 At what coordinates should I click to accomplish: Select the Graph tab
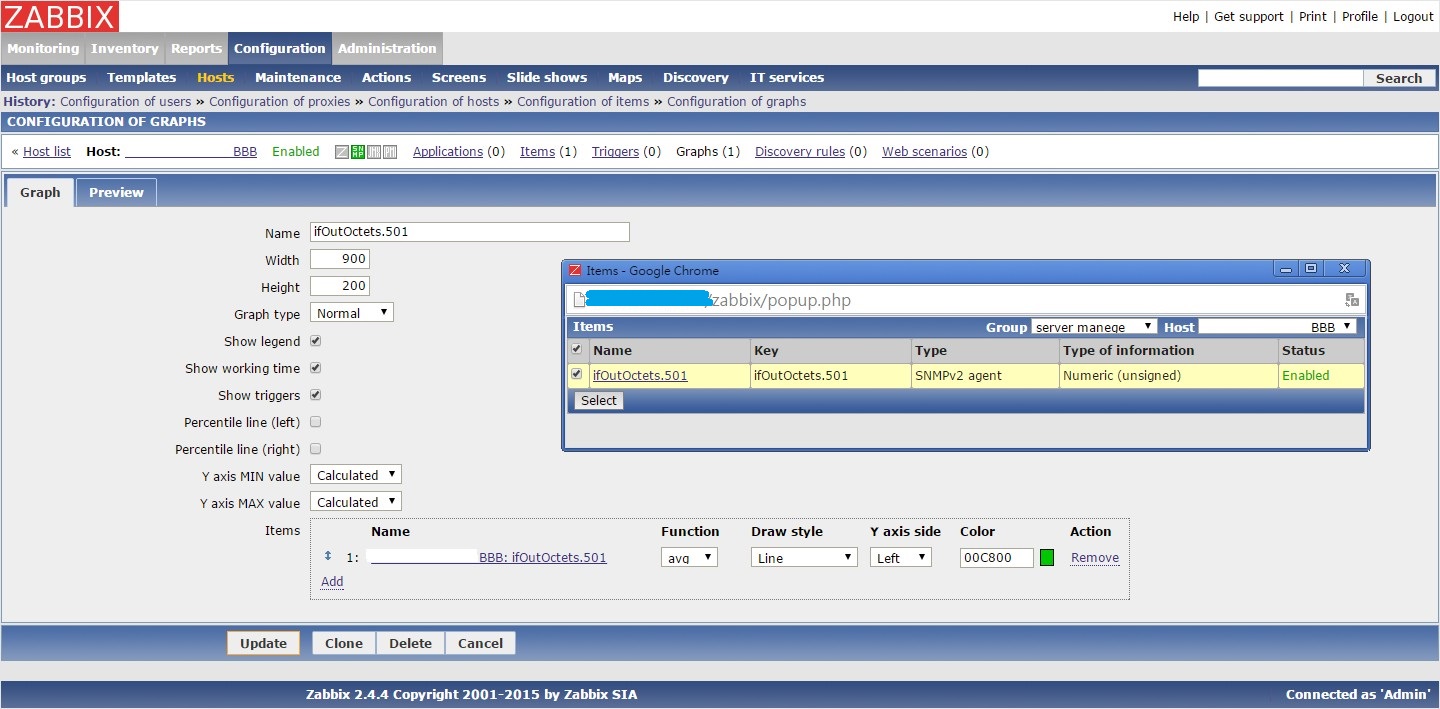(x=40, y=192)
